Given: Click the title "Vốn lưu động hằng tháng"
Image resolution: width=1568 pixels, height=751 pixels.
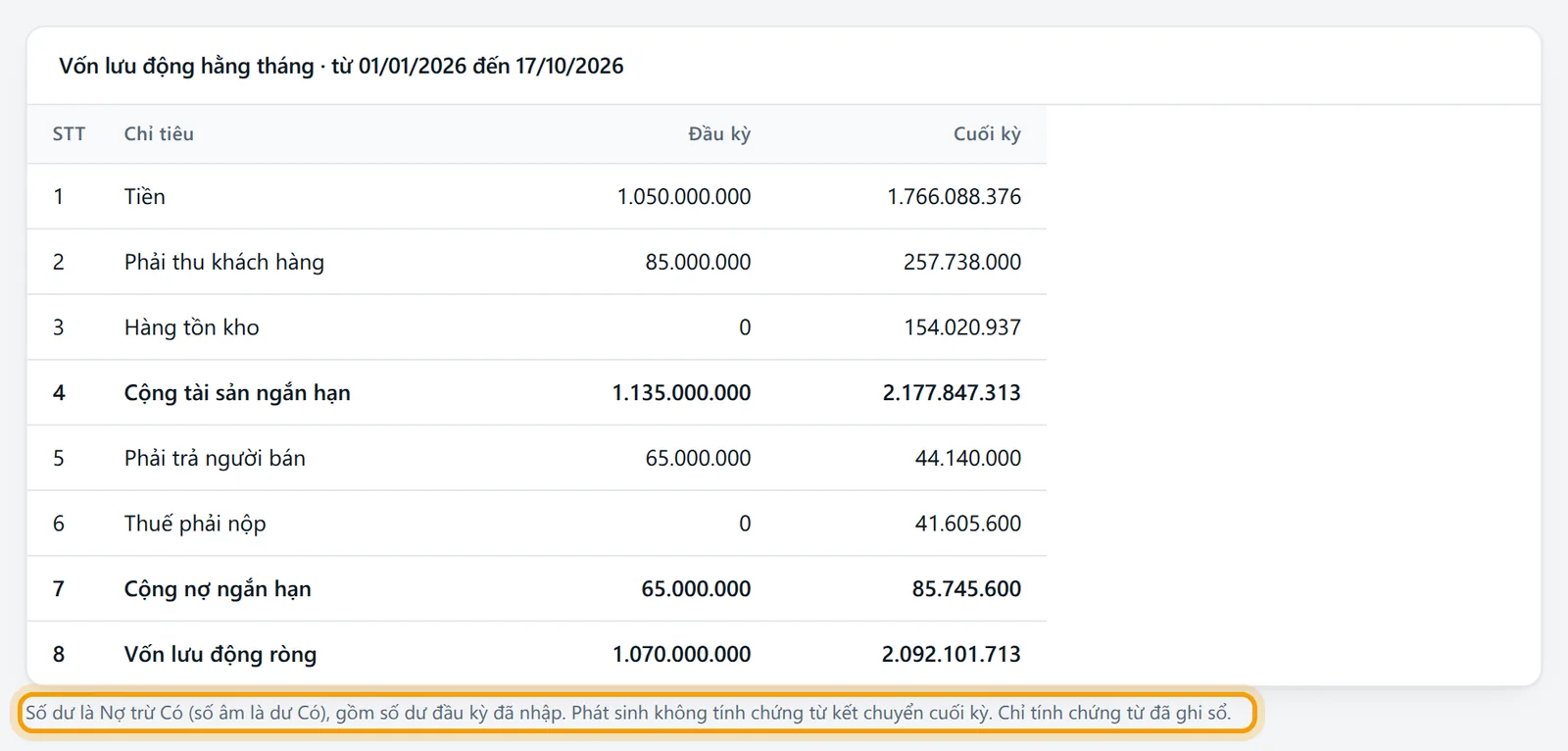Looking at the screenshot, I should pyautogui.click(x=186, y=66).
